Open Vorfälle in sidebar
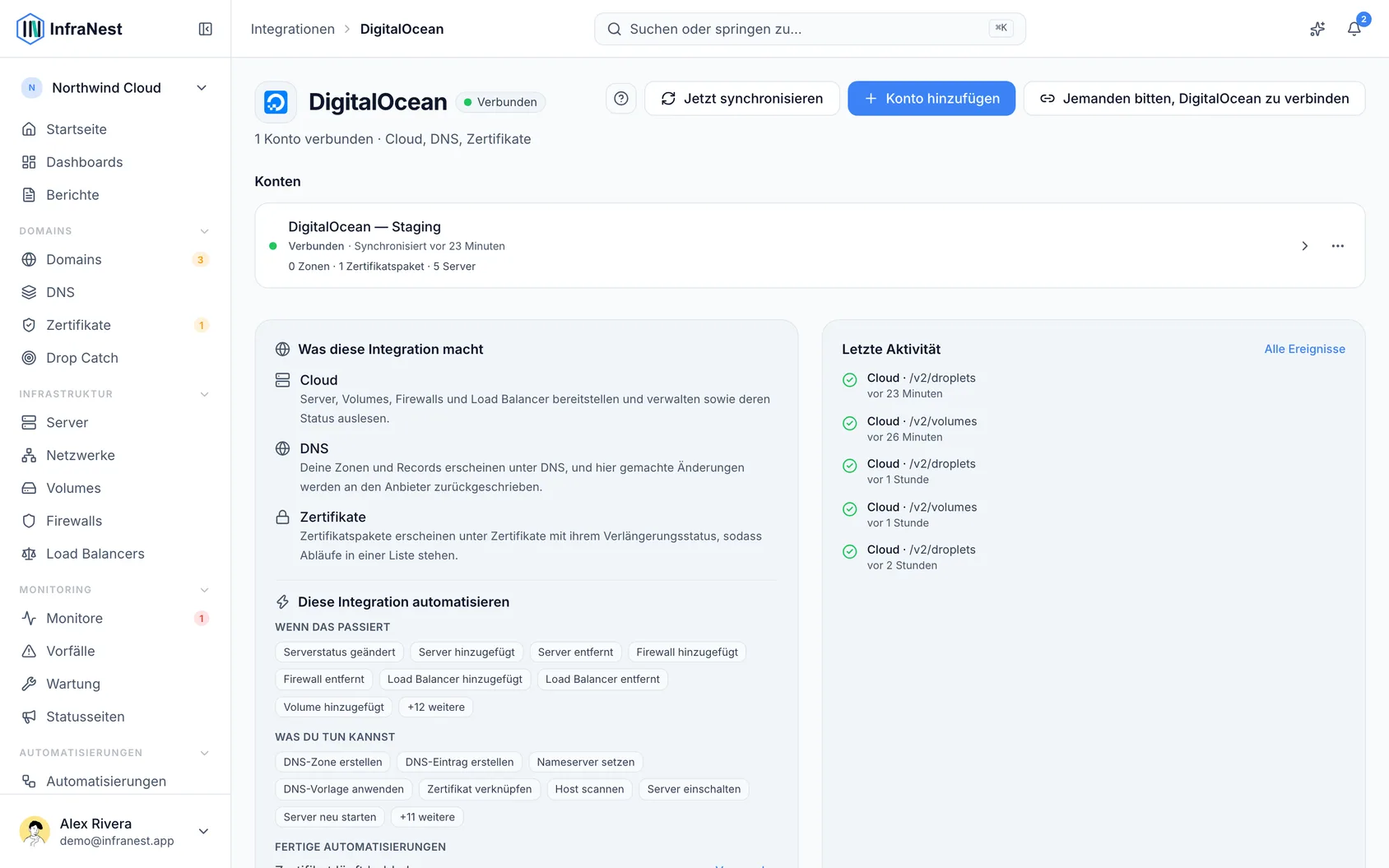The width and height of the screenshot is (1389, 868). click(115, 651)
